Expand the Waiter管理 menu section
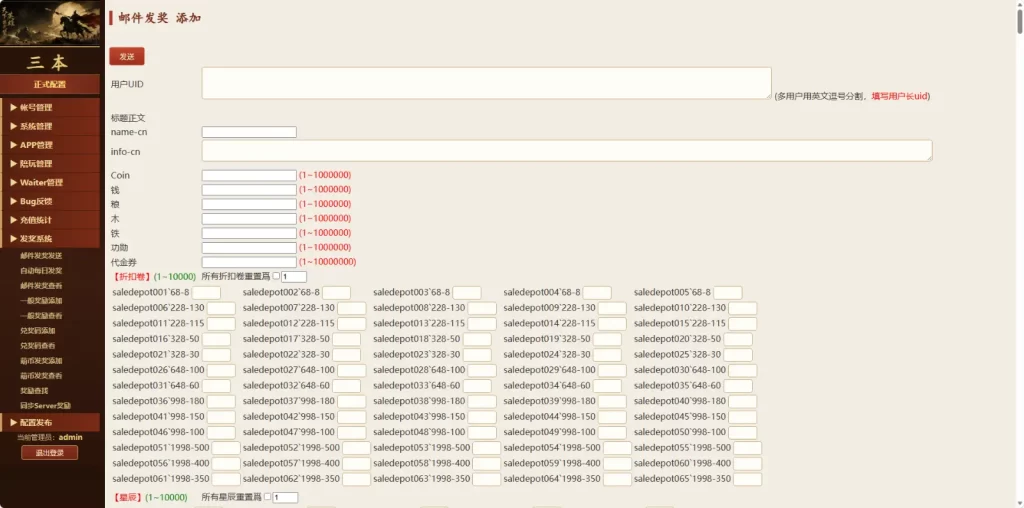The image size is (1024, 508). 50,183
